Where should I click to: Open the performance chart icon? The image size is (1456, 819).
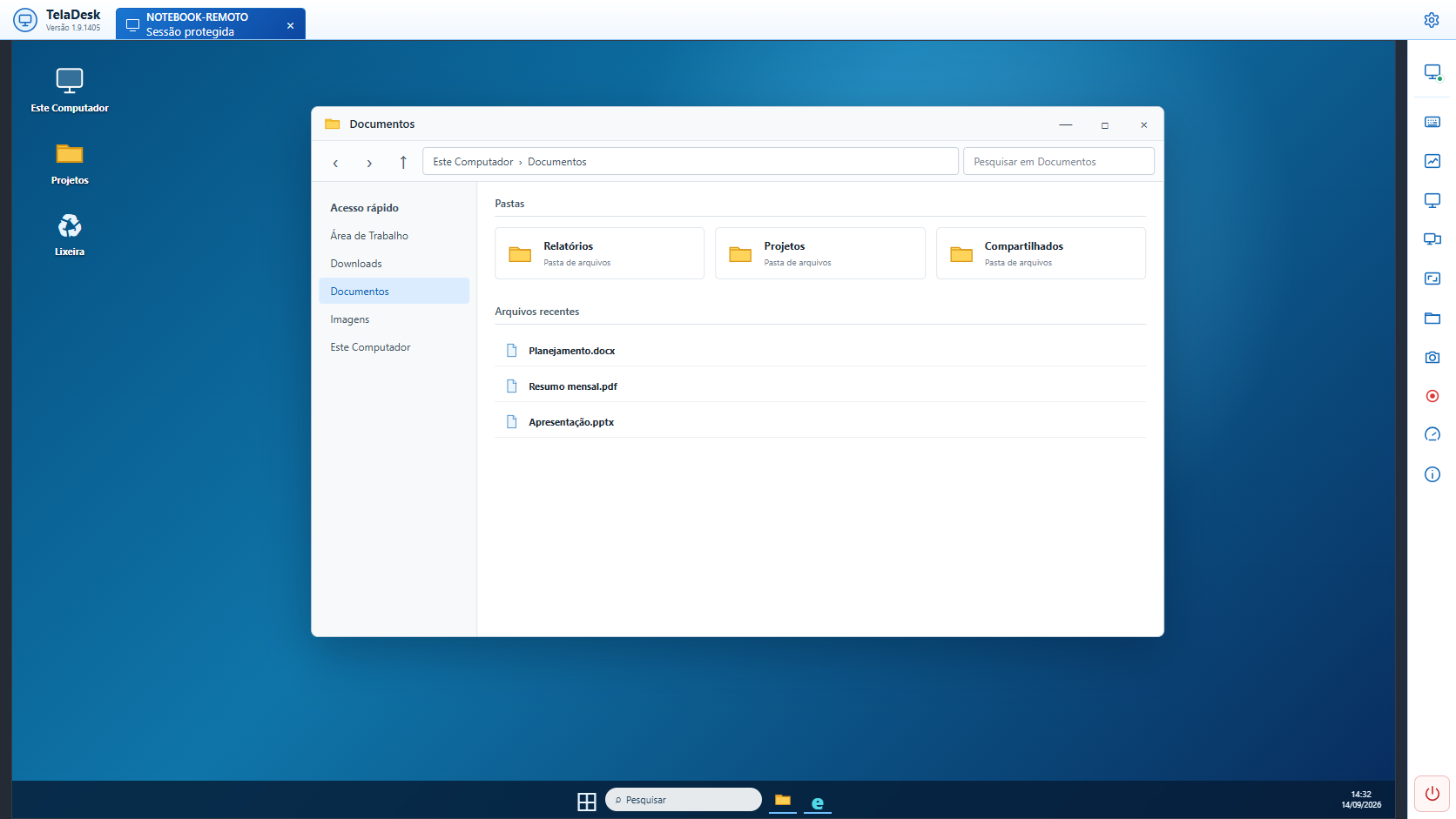pyautogui.click(x=1432, y=161)
